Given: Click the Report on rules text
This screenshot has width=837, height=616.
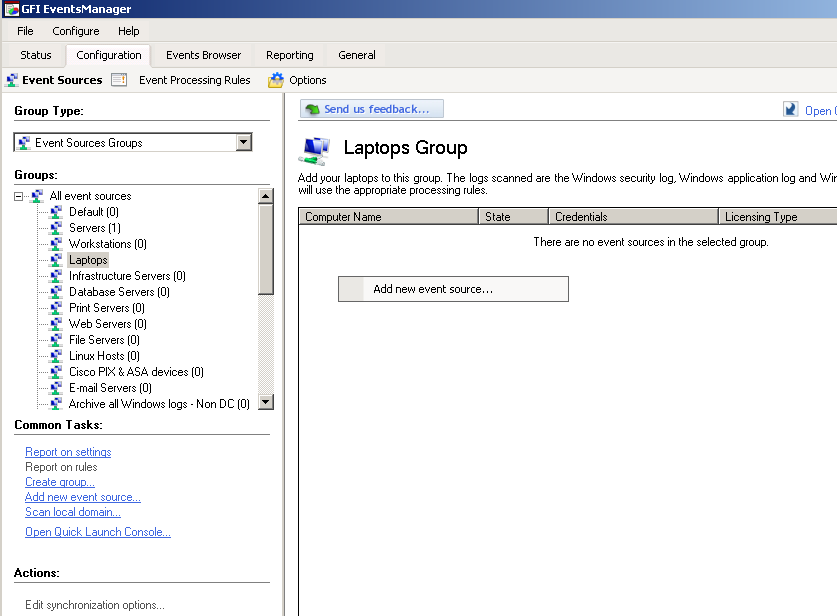Looking at the screenshot, I should (61, 467).
